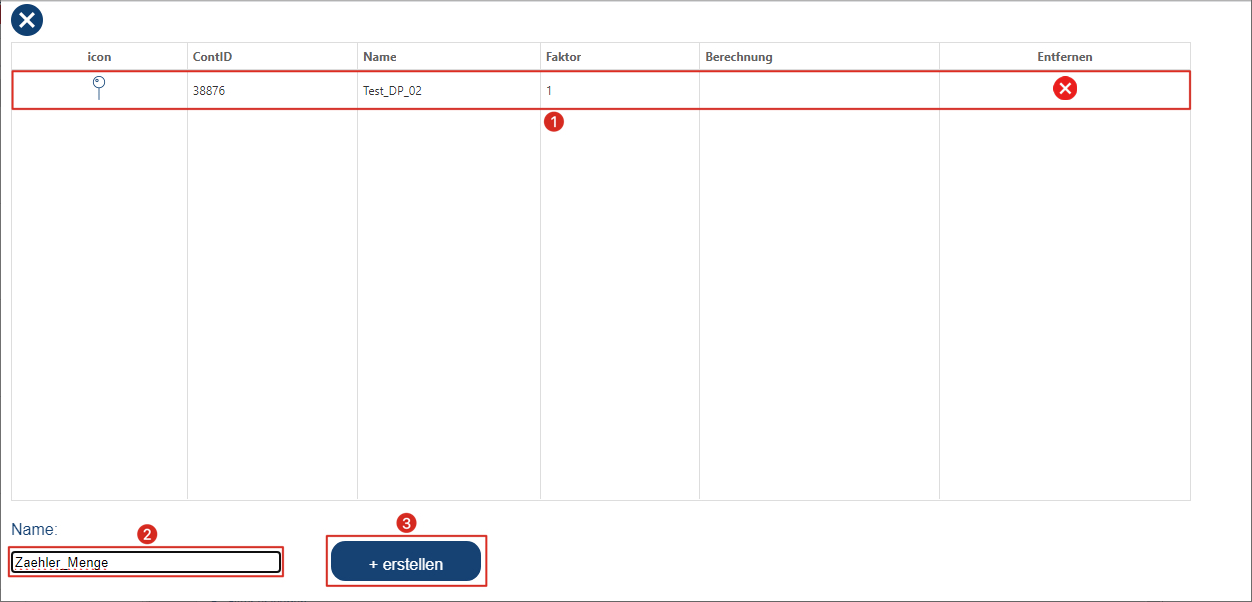The width and height of the screenshot is (1252, 602).
Task: Click the red annotation marker 3
Action: point(406,522)
